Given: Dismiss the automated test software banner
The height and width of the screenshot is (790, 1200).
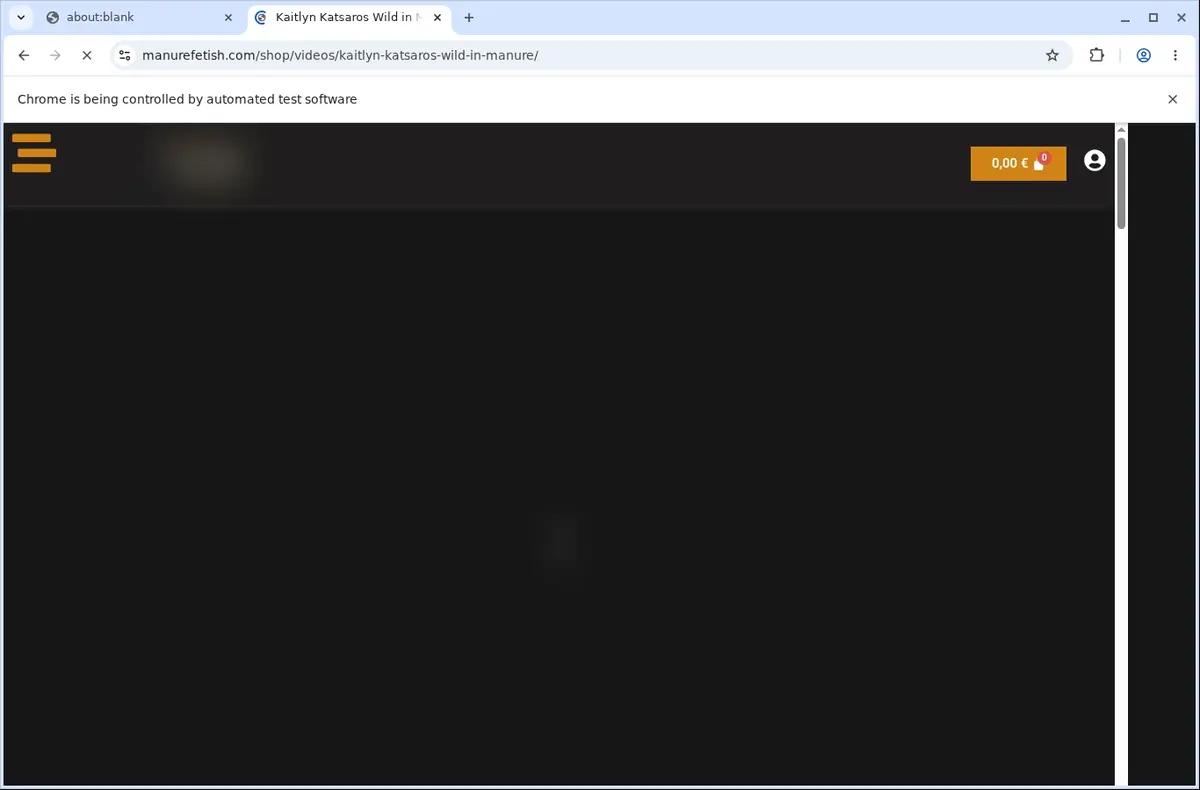Looking at the screenshot, I should 1173,99.
